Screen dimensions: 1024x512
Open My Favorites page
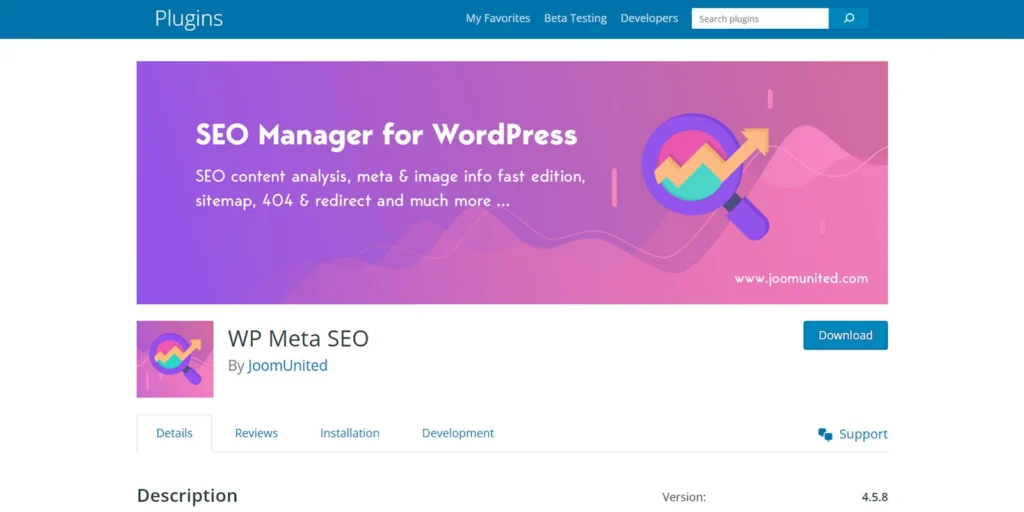pyautogui.click(x=498, y=18)
